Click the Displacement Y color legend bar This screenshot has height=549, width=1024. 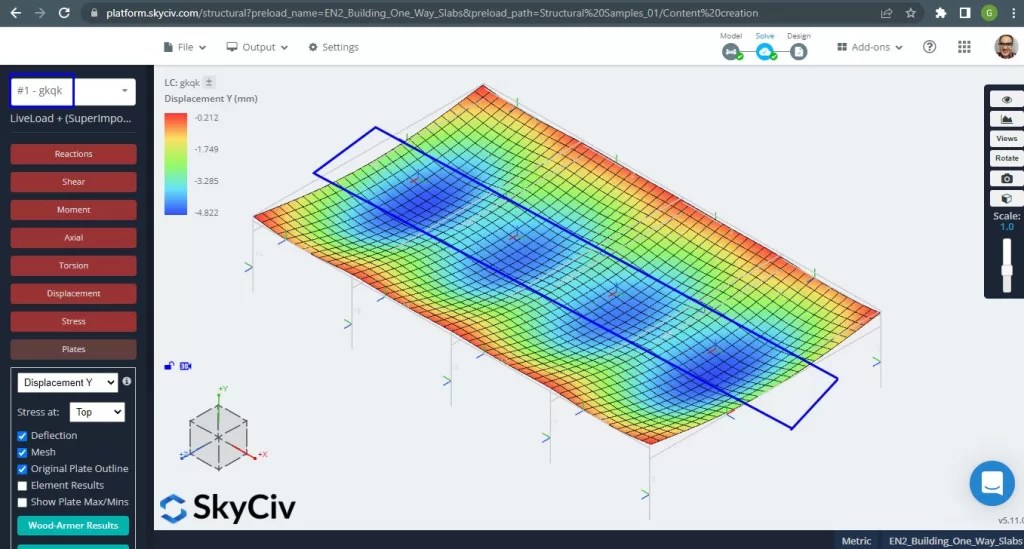[176, 164]
